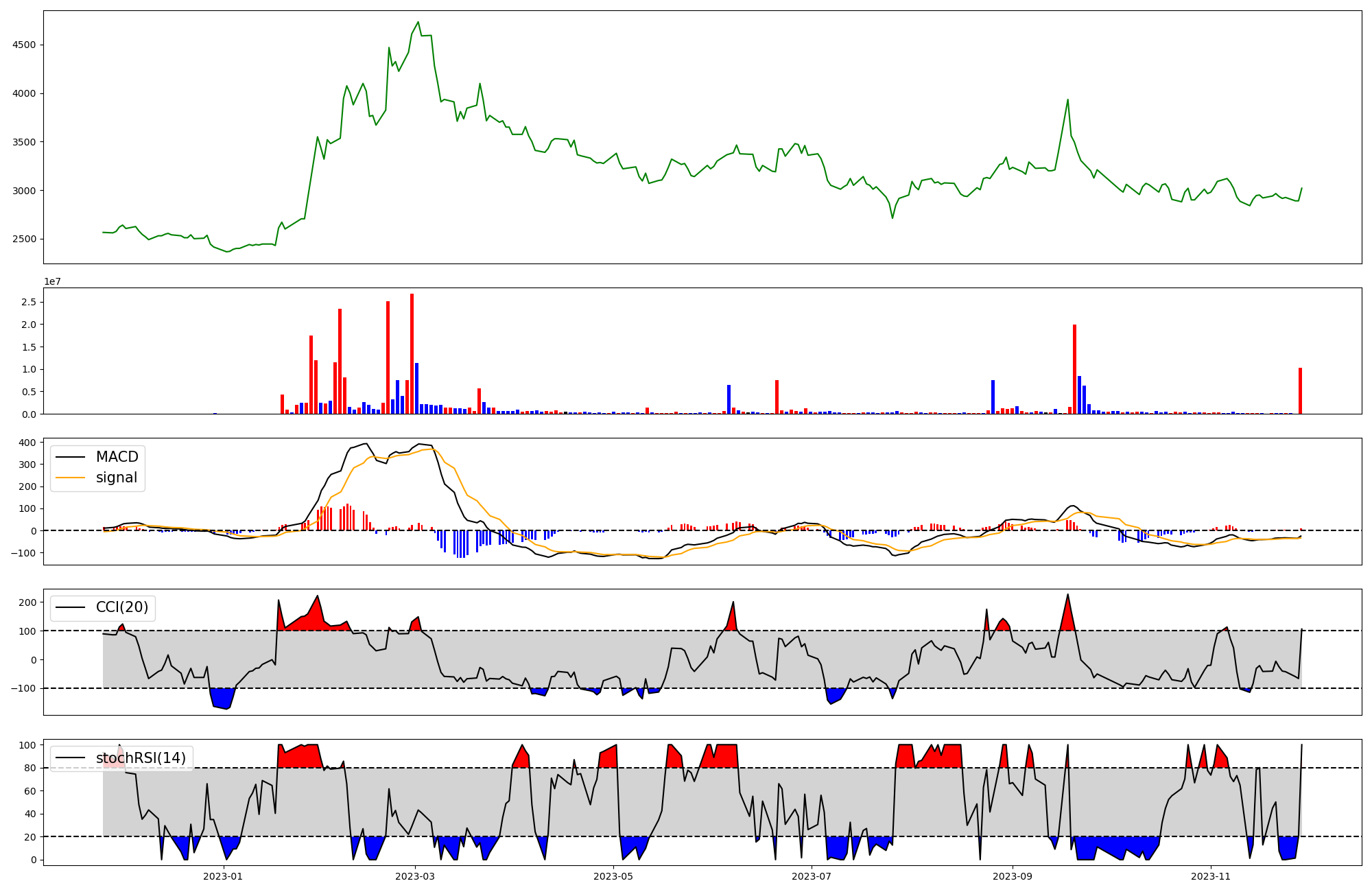Viewport: 1372px width, 892px height.
Task: Click the tall red September volume bar
Action: coord(1074,369)
